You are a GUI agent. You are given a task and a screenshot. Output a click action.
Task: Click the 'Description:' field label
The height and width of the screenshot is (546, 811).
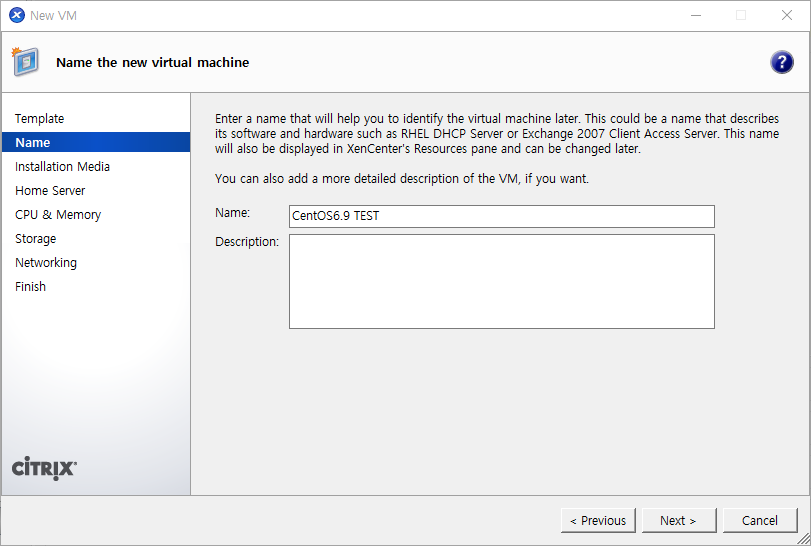coord(247,241)
